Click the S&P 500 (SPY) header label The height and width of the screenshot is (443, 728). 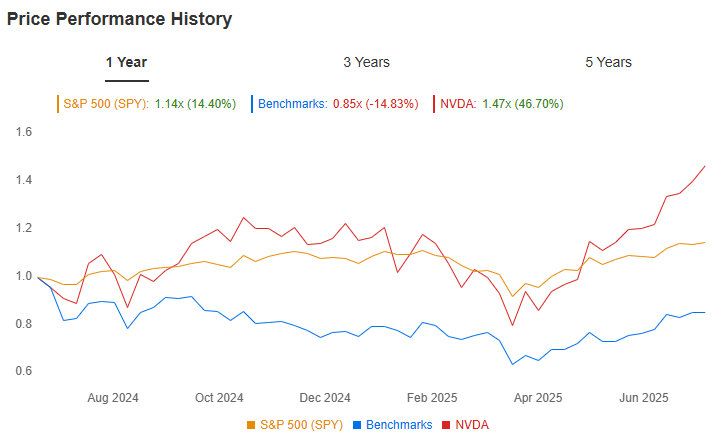click(105, 103)
